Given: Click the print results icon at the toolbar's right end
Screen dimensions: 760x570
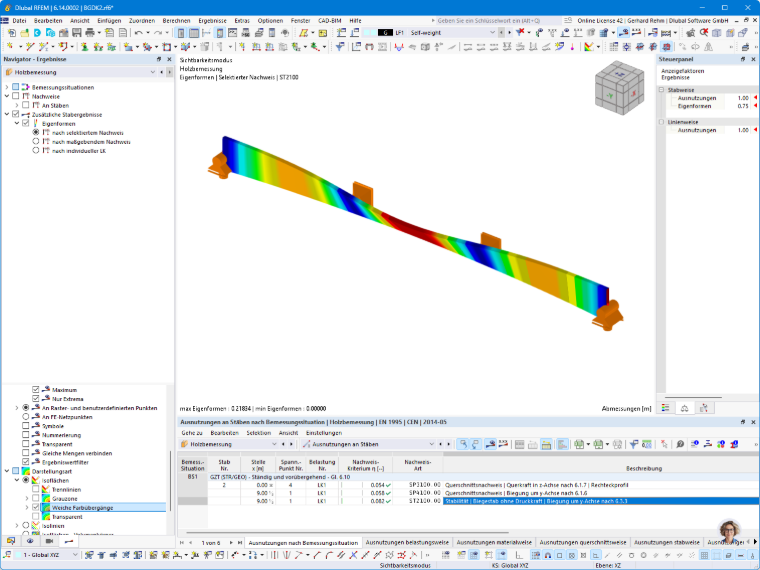Looking at the screenshot, I should point(745,47).
